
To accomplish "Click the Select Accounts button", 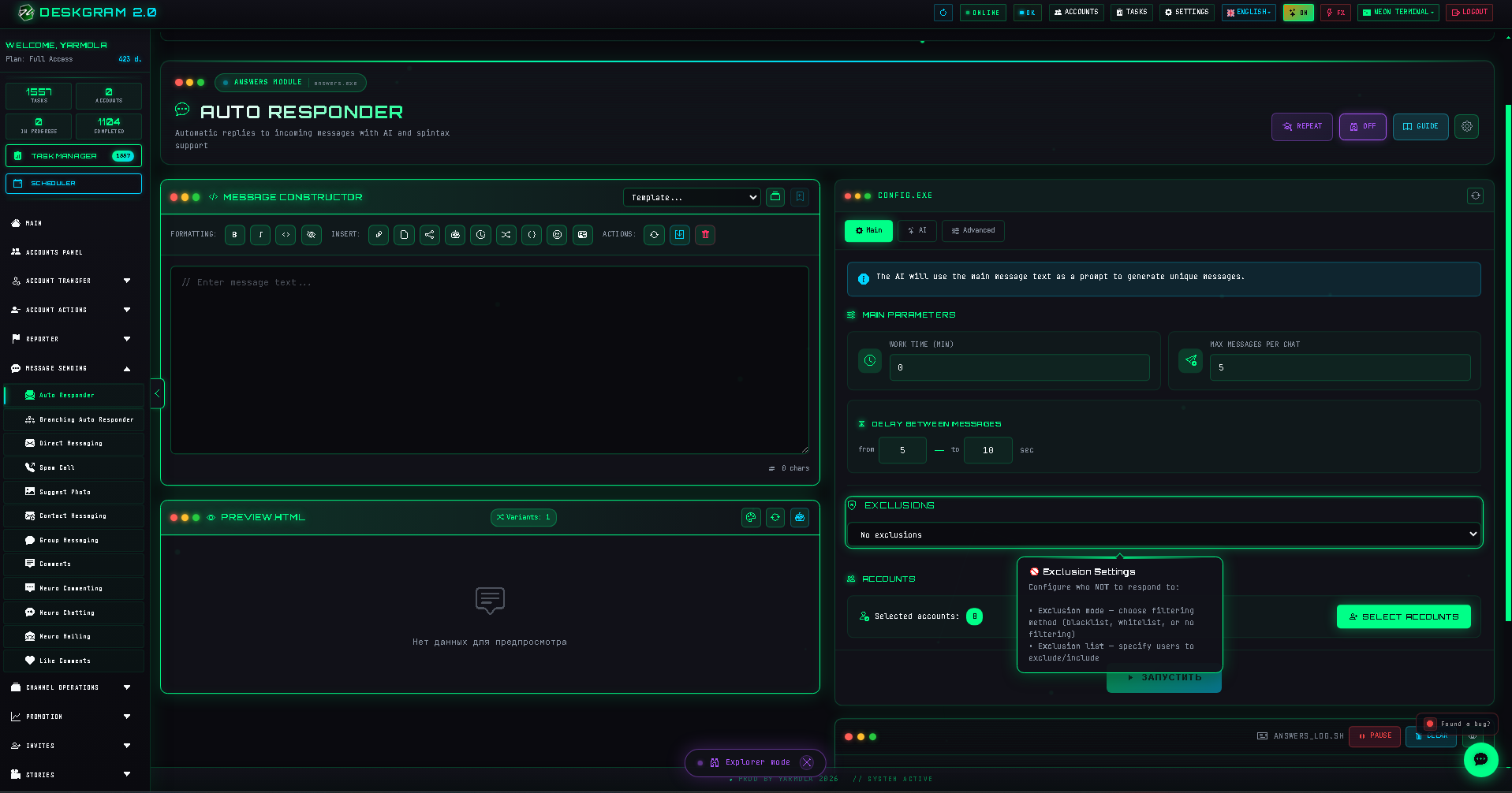I will [x=1403, y=616].
